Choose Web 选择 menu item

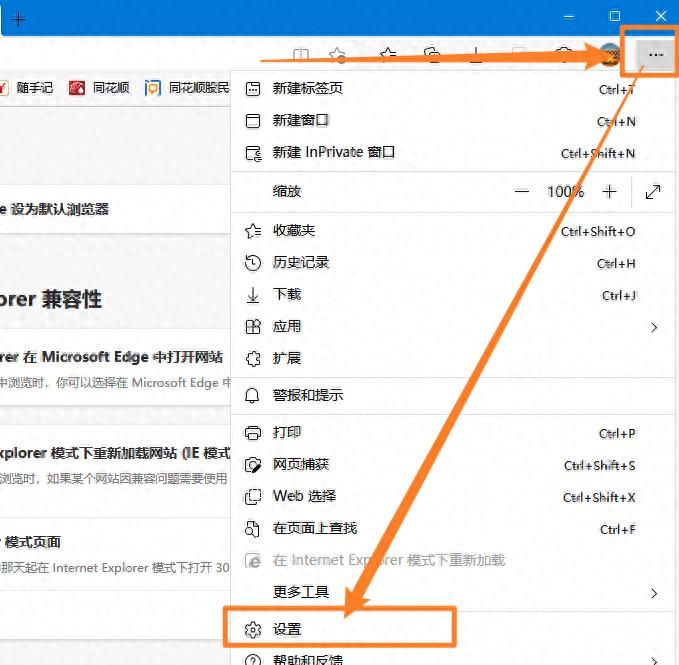pyautogui.click(x=451, y=497)
